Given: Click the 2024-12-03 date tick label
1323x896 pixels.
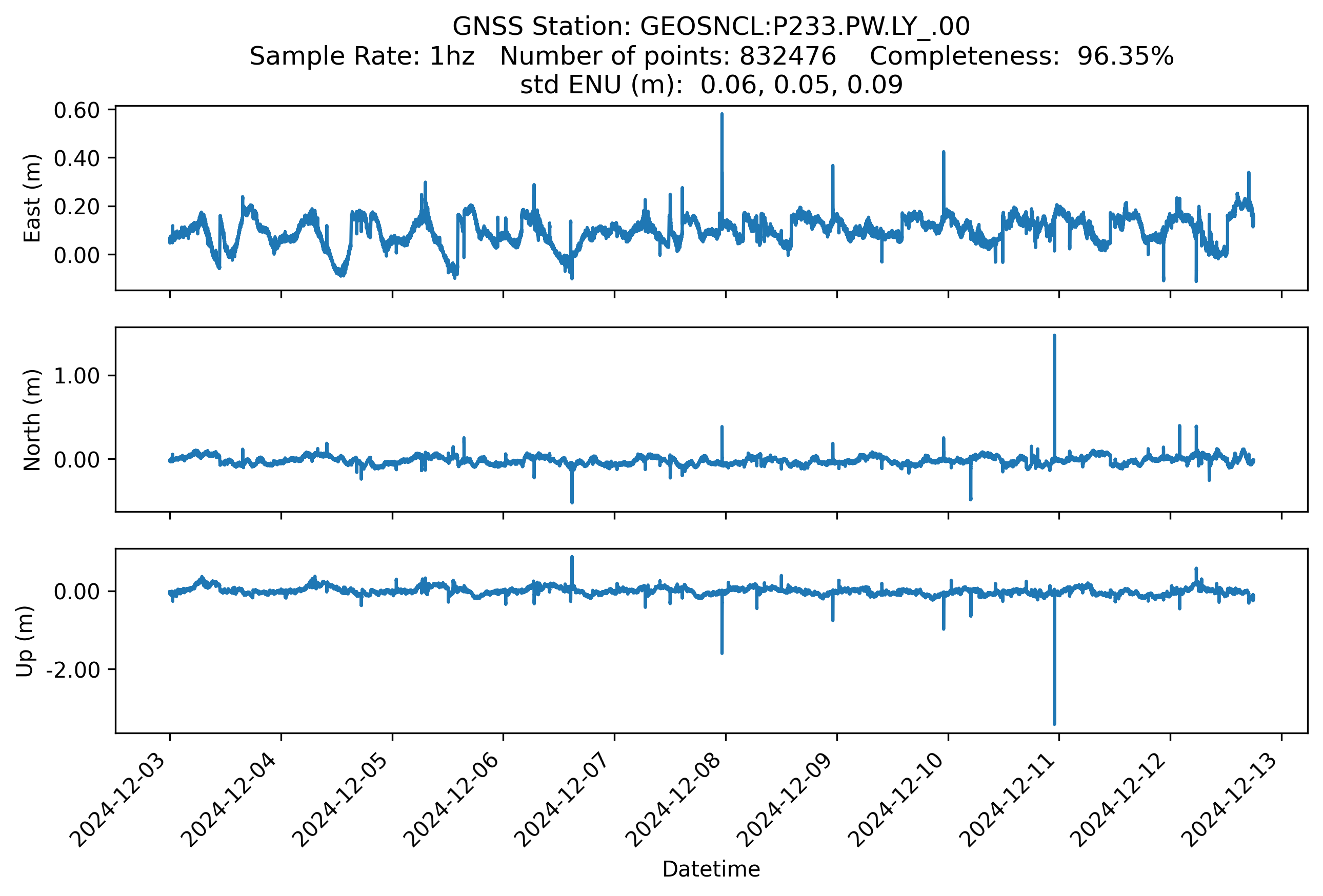Looking at the screenshot, I should [x=122, y=799].
